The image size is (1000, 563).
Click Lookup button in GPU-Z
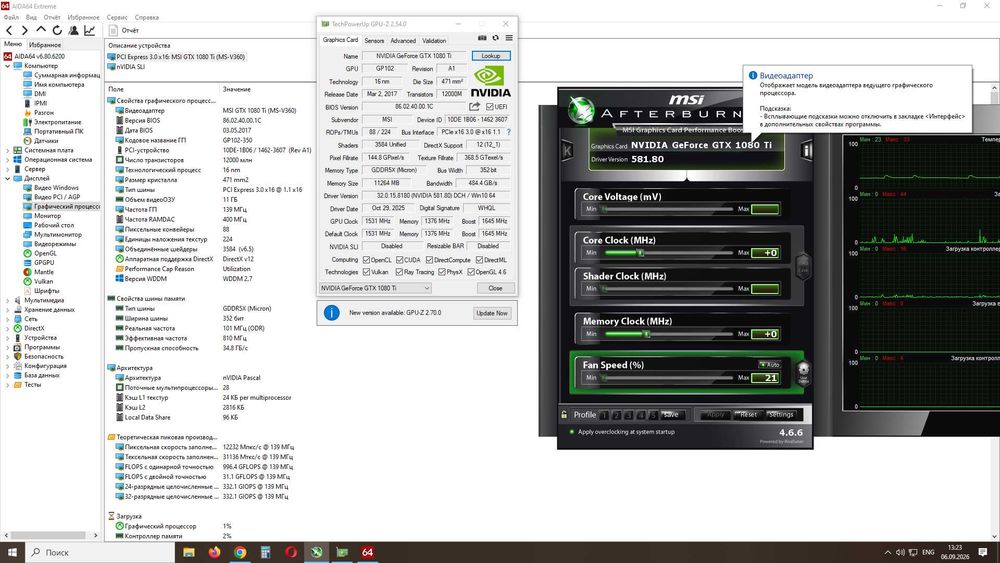tap(491, 56)
